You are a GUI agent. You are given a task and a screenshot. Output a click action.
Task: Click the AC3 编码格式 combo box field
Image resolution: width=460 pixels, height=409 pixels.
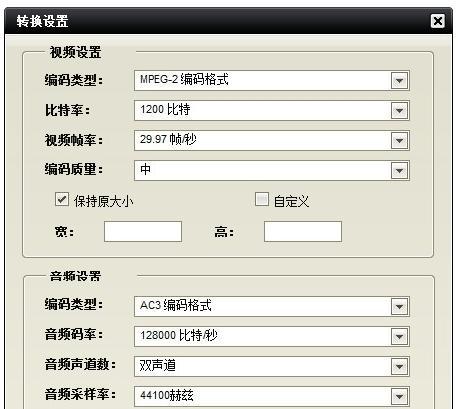(272, 307)
